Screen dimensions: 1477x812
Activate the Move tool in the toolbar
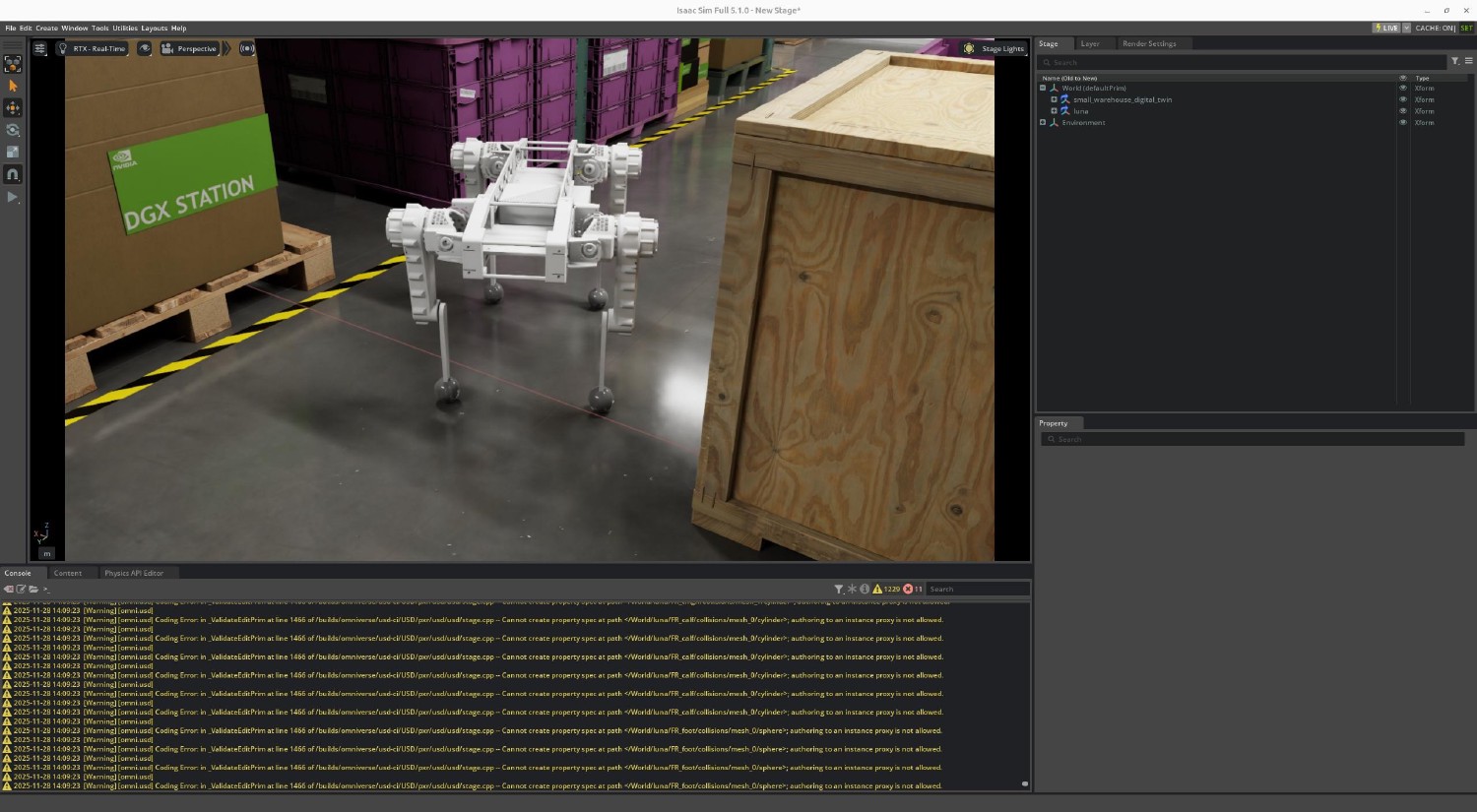pyautogui.click(x=13, y=107)
